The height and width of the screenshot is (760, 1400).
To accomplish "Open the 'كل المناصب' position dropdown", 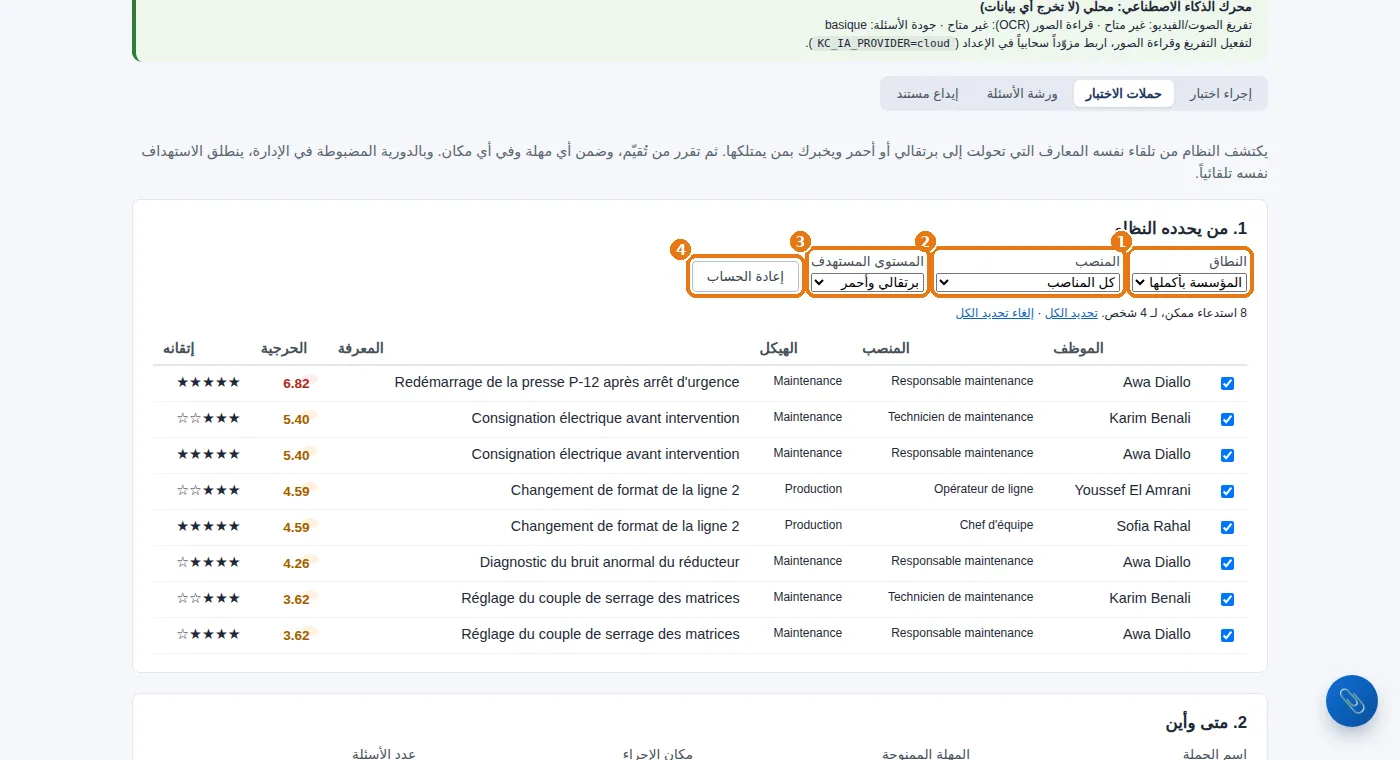I will pyautogui.click(x=1028, y=283).
